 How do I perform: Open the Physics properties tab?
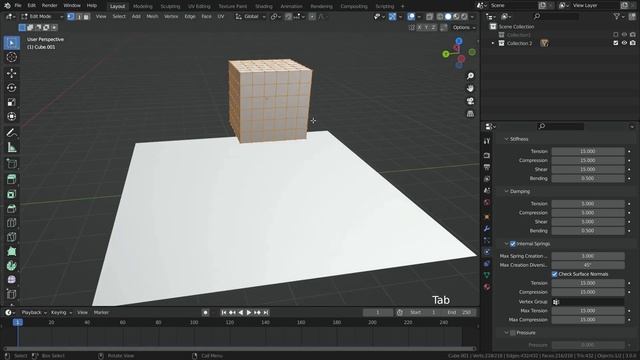pyautogui.click(x=487, y=252)
